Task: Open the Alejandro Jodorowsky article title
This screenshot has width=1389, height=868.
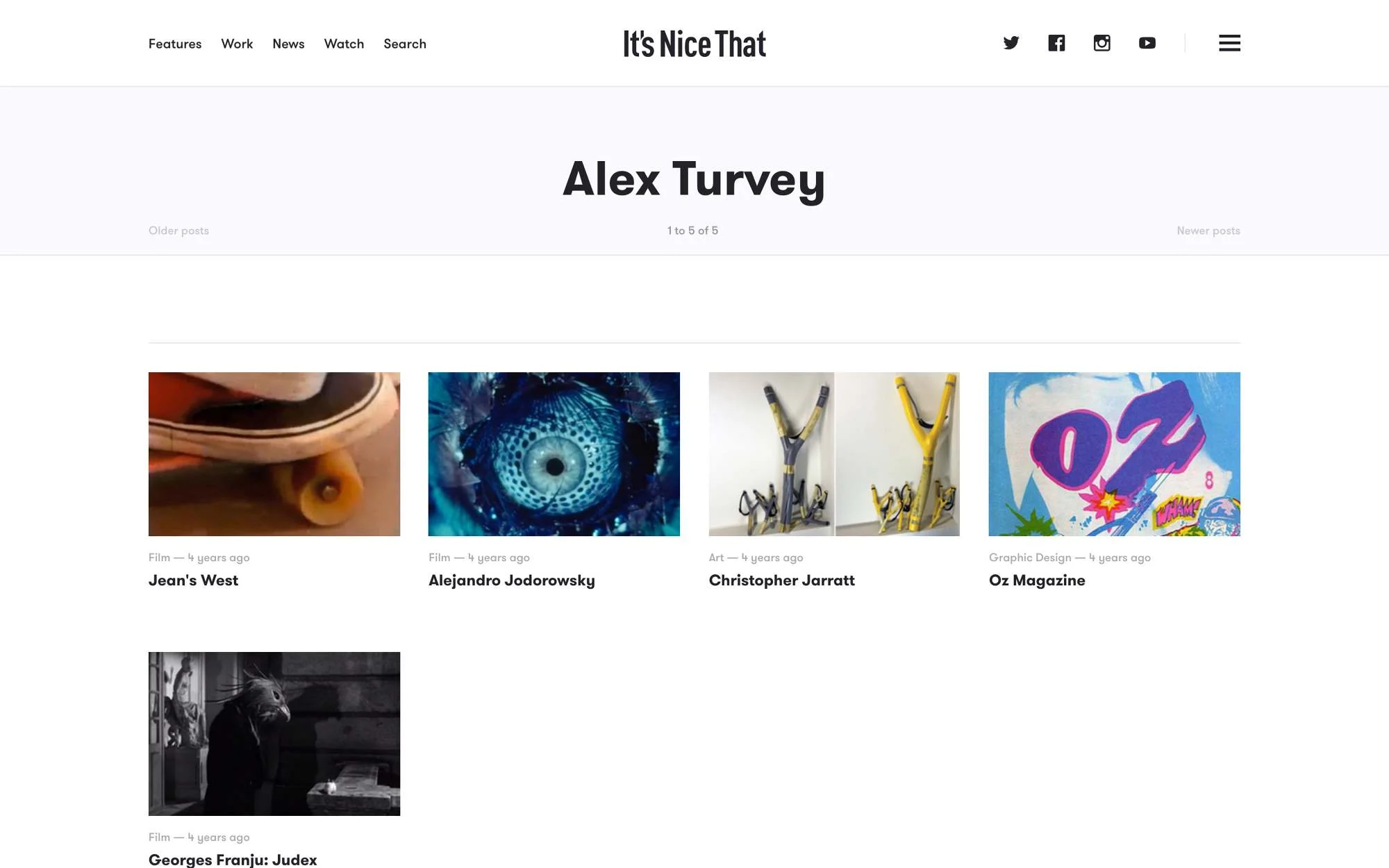Action: click(x=512, y=581)
